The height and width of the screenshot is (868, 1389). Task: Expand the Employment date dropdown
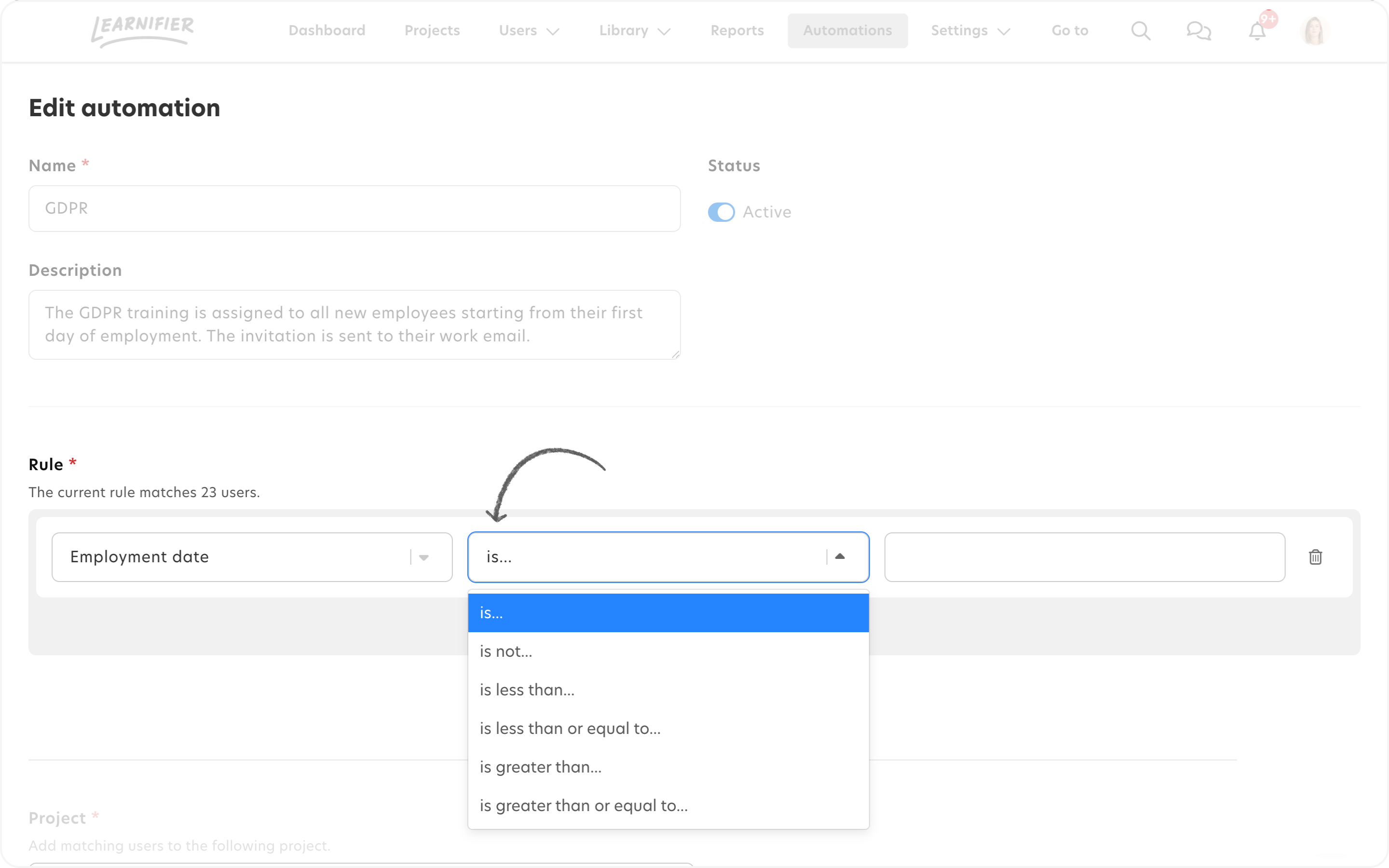tap(252, 557)
